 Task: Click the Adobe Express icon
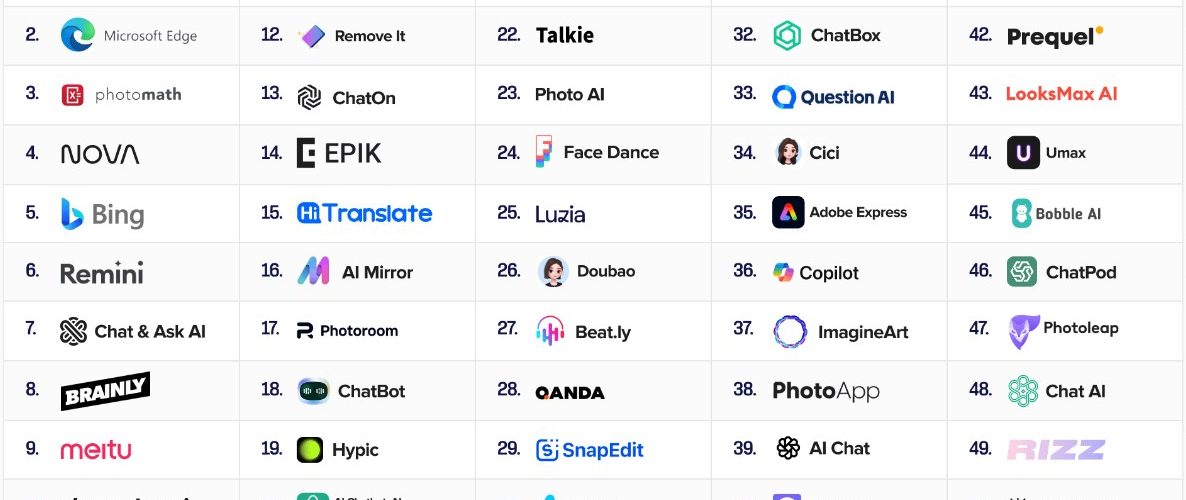(788, 213)
